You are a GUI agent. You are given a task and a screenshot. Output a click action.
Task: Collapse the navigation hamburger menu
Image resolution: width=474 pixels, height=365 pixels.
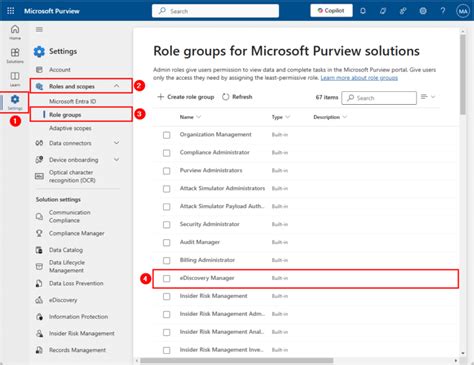[x=39, y=30]
